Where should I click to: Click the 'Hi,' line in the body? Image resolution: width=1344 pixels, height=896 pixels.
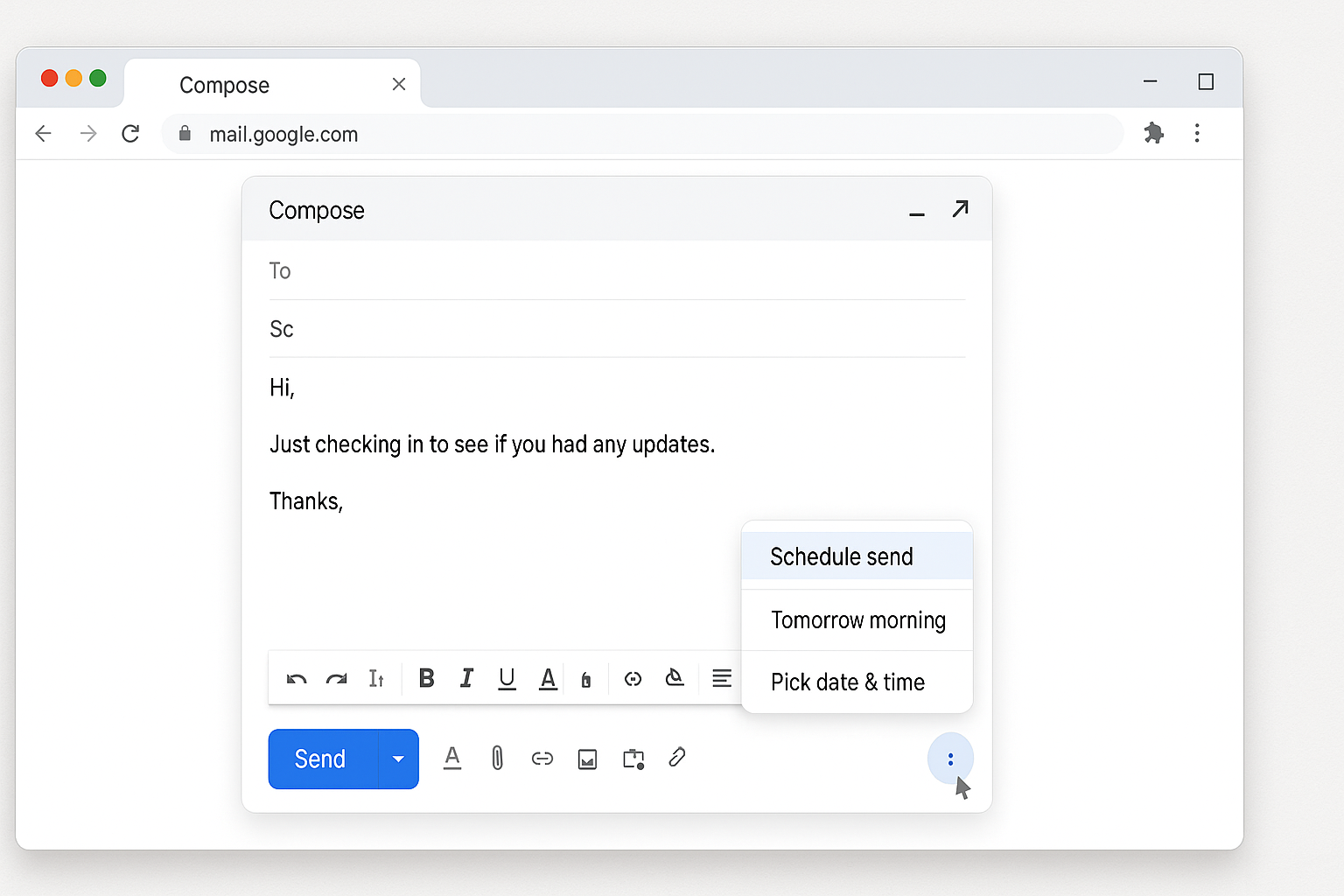[x=282, y=388]
